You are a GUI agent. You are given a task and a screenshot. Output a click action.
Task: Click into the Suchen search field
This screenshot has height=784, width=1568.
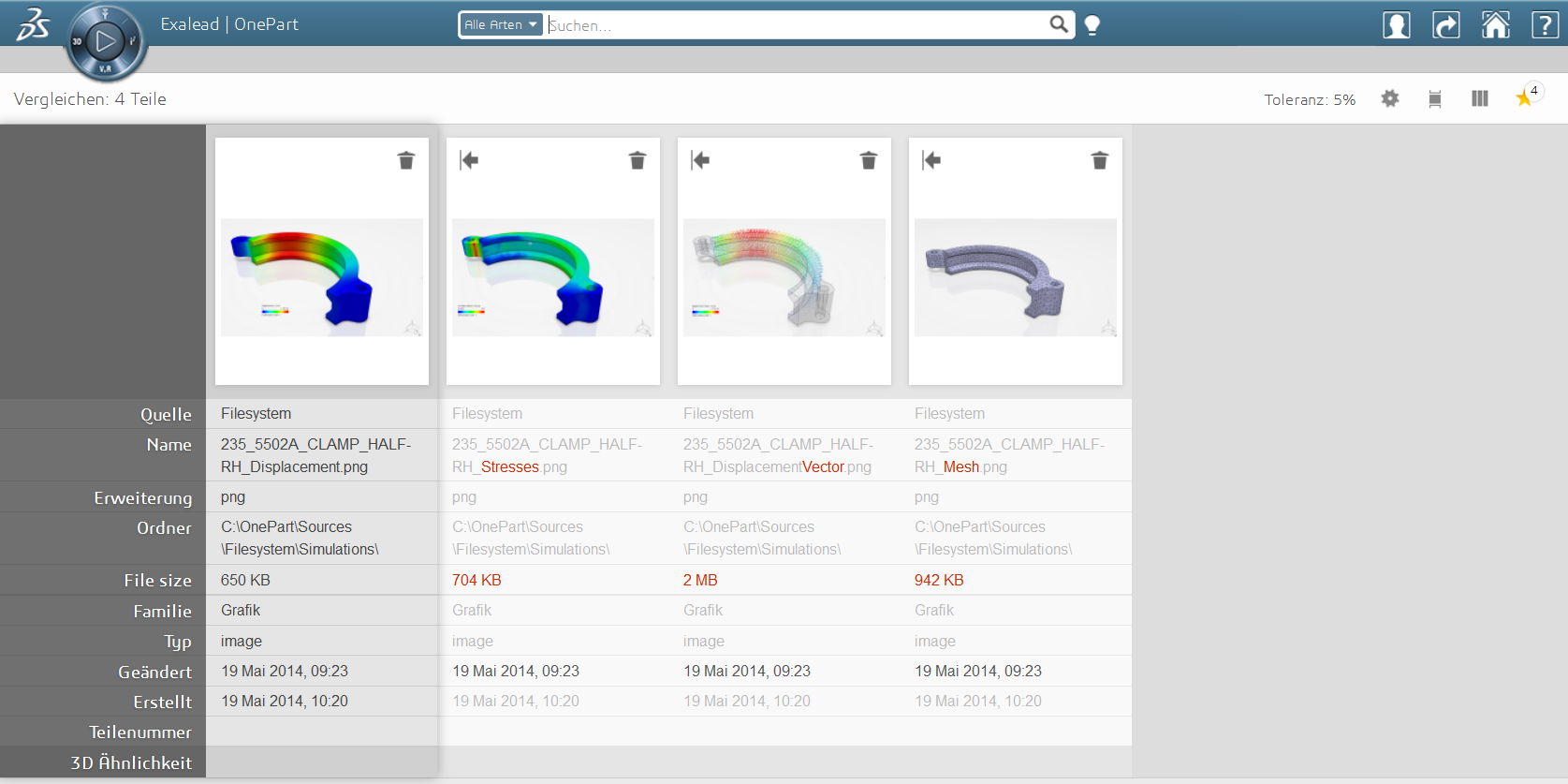click(x=796, y=25)
